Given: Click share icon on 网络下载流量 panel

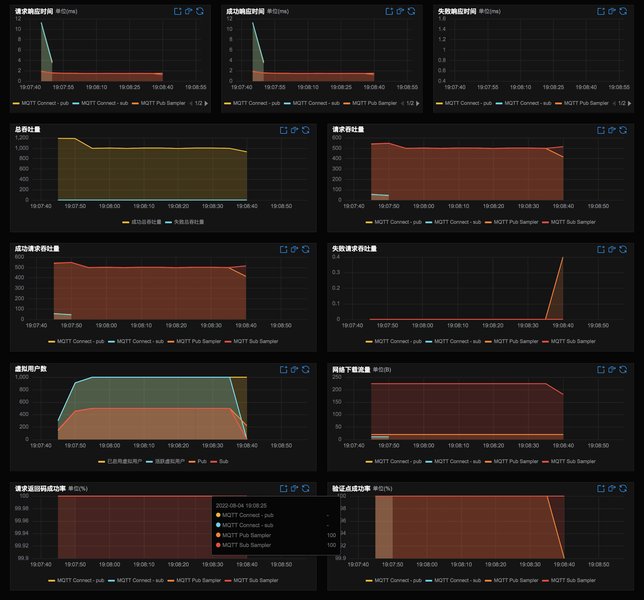Looking at the screenshot, I should tap(612, 370).
